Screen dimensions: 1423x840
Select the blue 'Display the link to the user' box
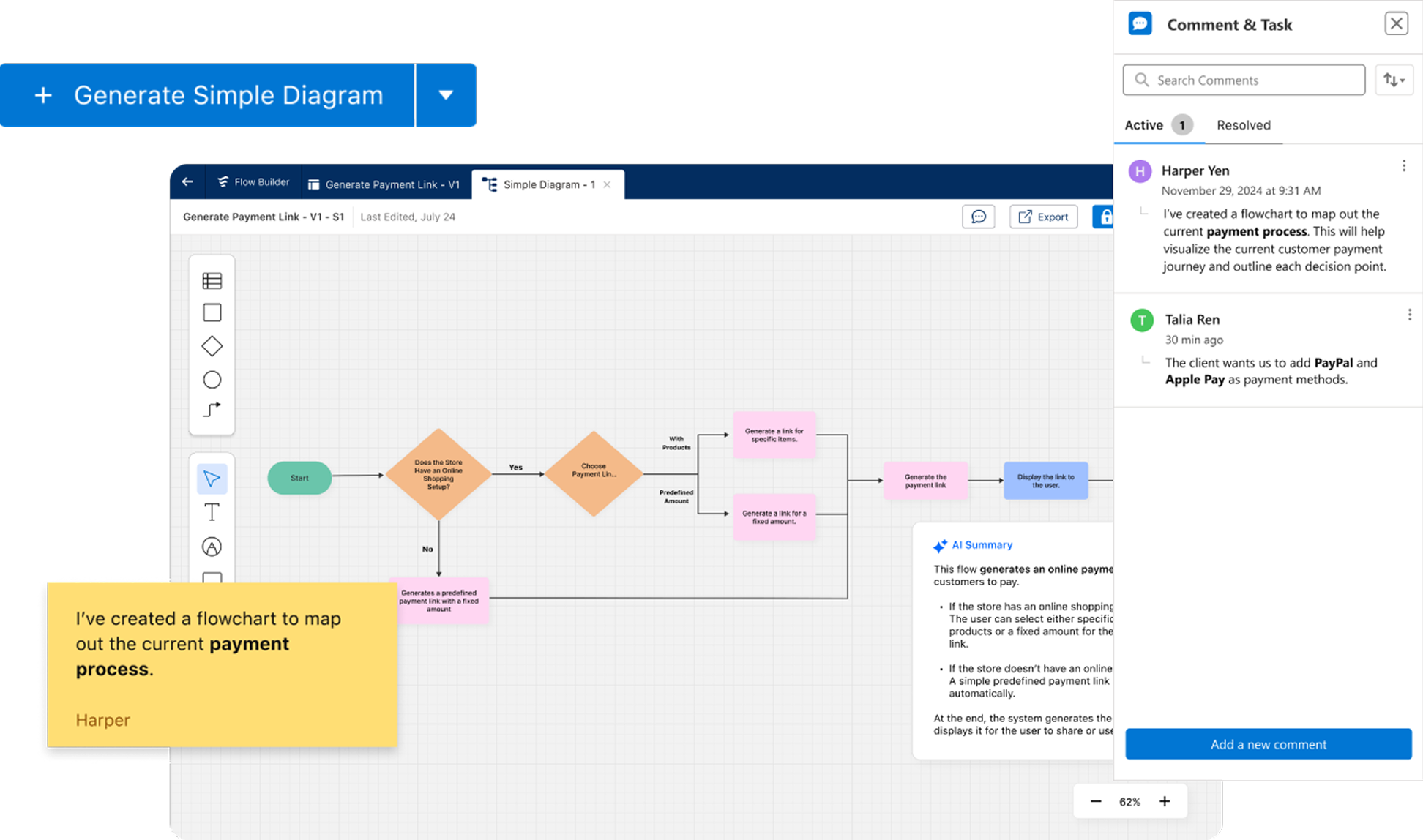1046,481
